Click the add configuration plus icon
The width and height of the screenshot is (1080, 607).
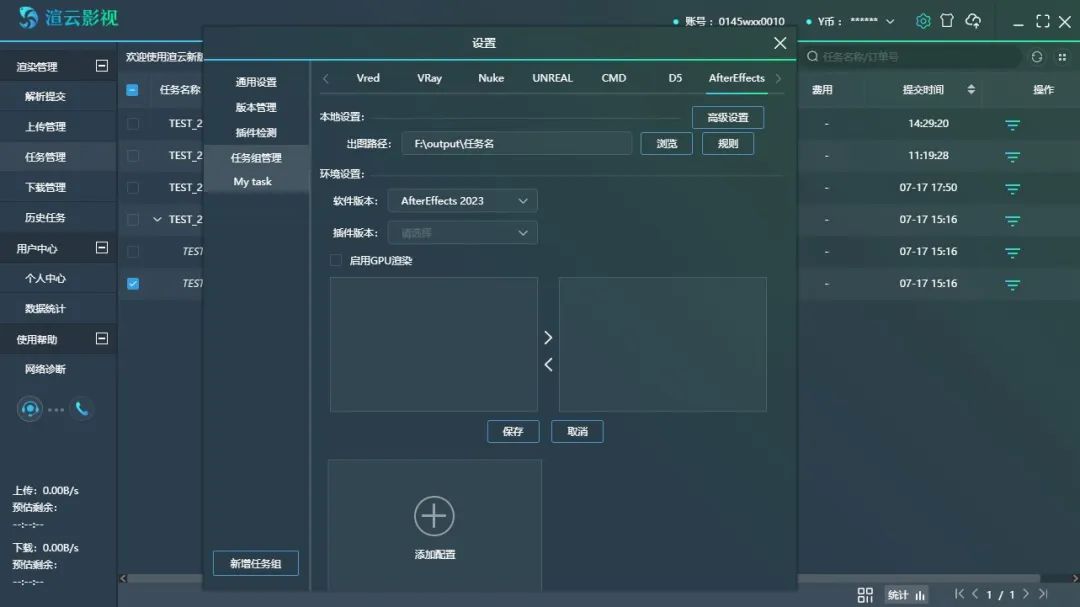coord(434,516)
